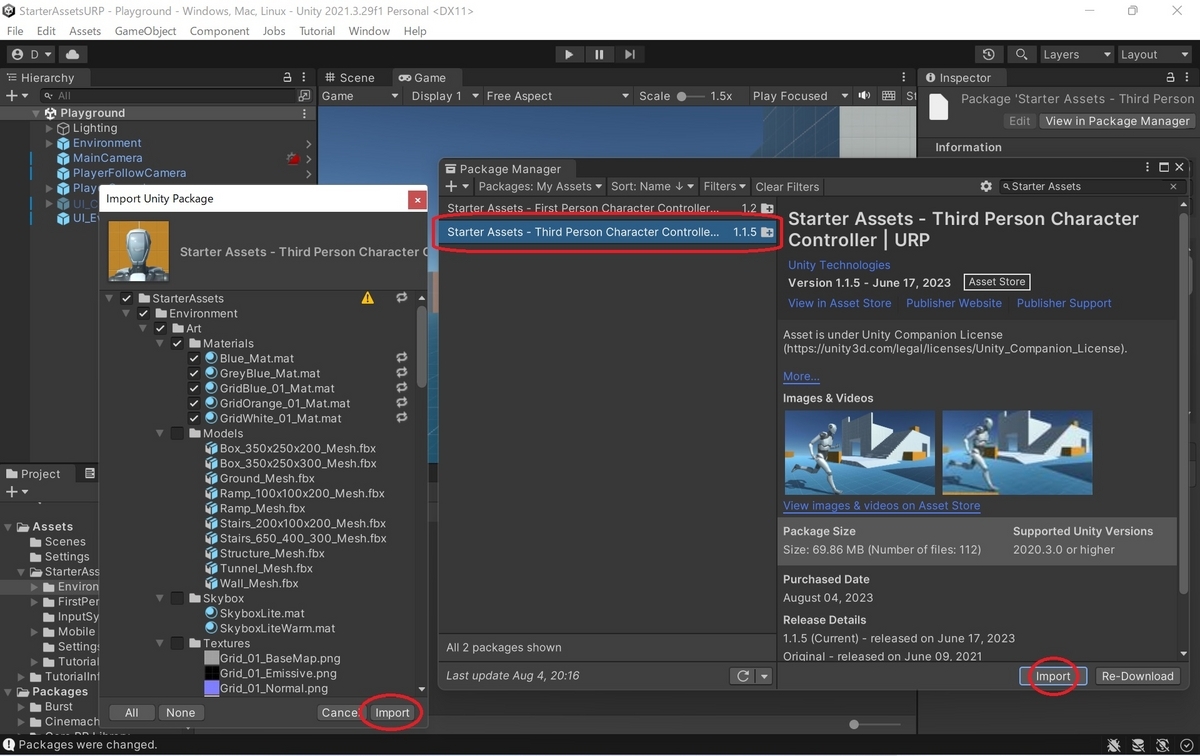Click the Play button in the toolbar

[x=569, y=55]
